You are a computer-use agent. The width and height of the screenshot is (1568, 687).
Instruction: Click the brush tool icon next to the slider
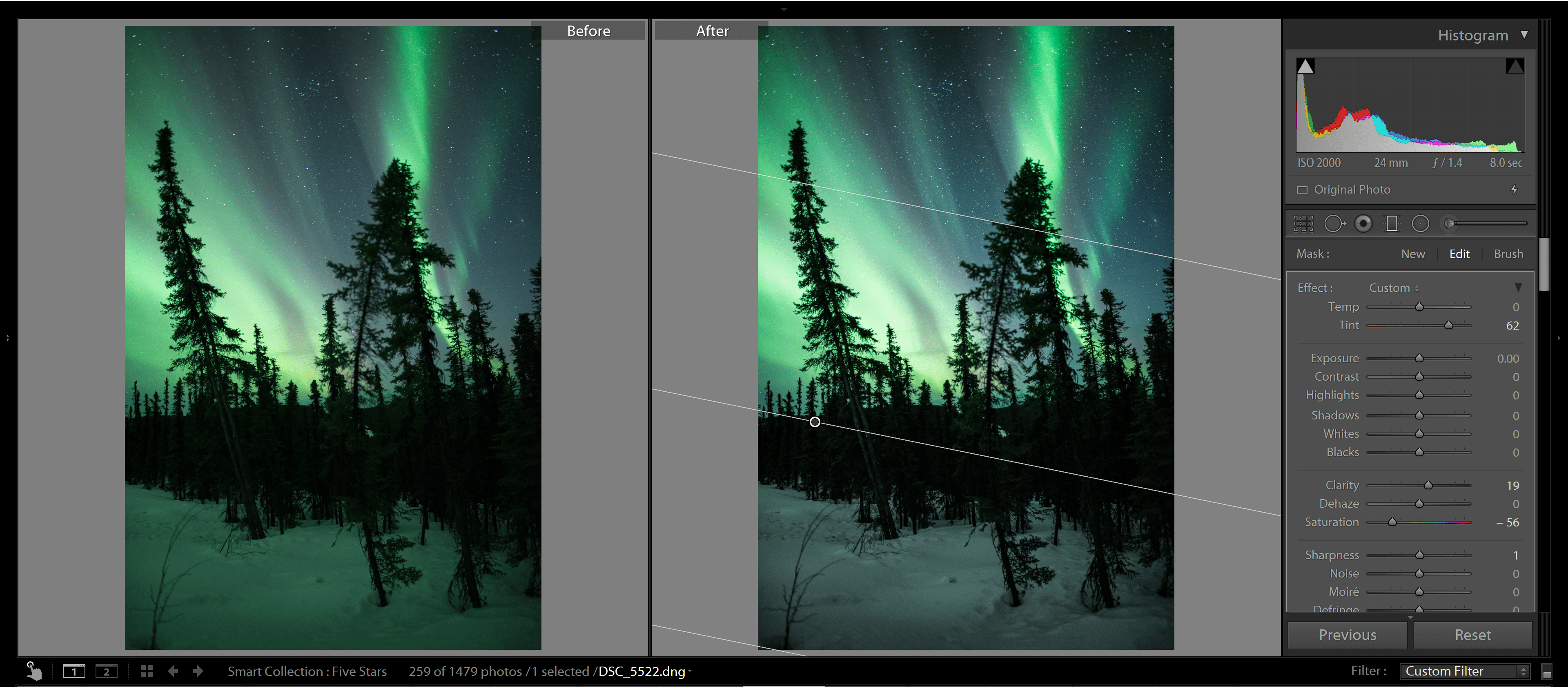pyautogui.click(x=1449, y=223)
